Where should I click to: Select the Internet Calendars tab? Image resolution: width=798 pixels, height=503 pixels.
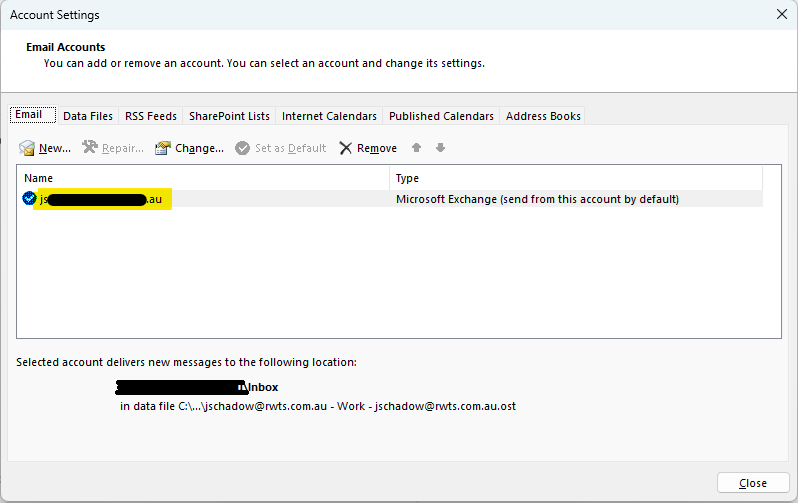click(329, 116)
